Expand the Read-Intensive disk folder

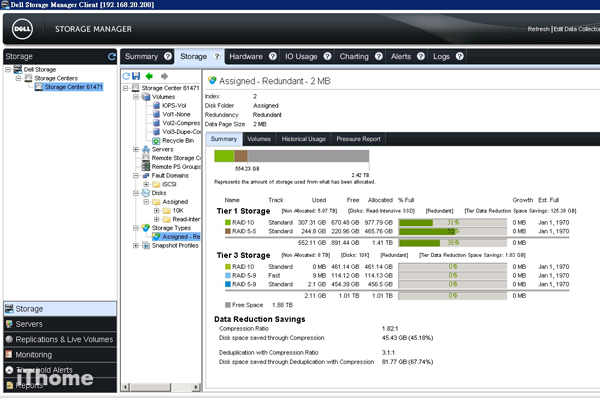pyautogui.click(x=157, y=219)
